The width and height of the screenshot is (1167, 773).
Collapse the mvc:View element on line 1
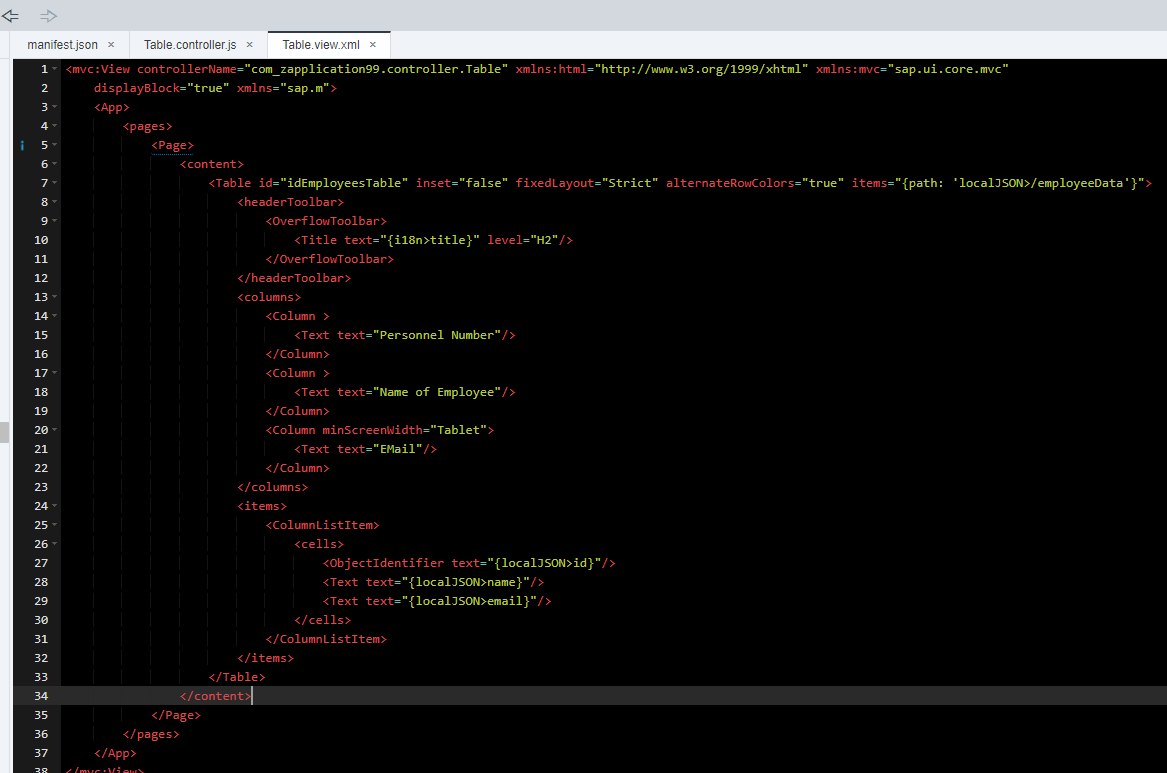[x=52, y=68]
